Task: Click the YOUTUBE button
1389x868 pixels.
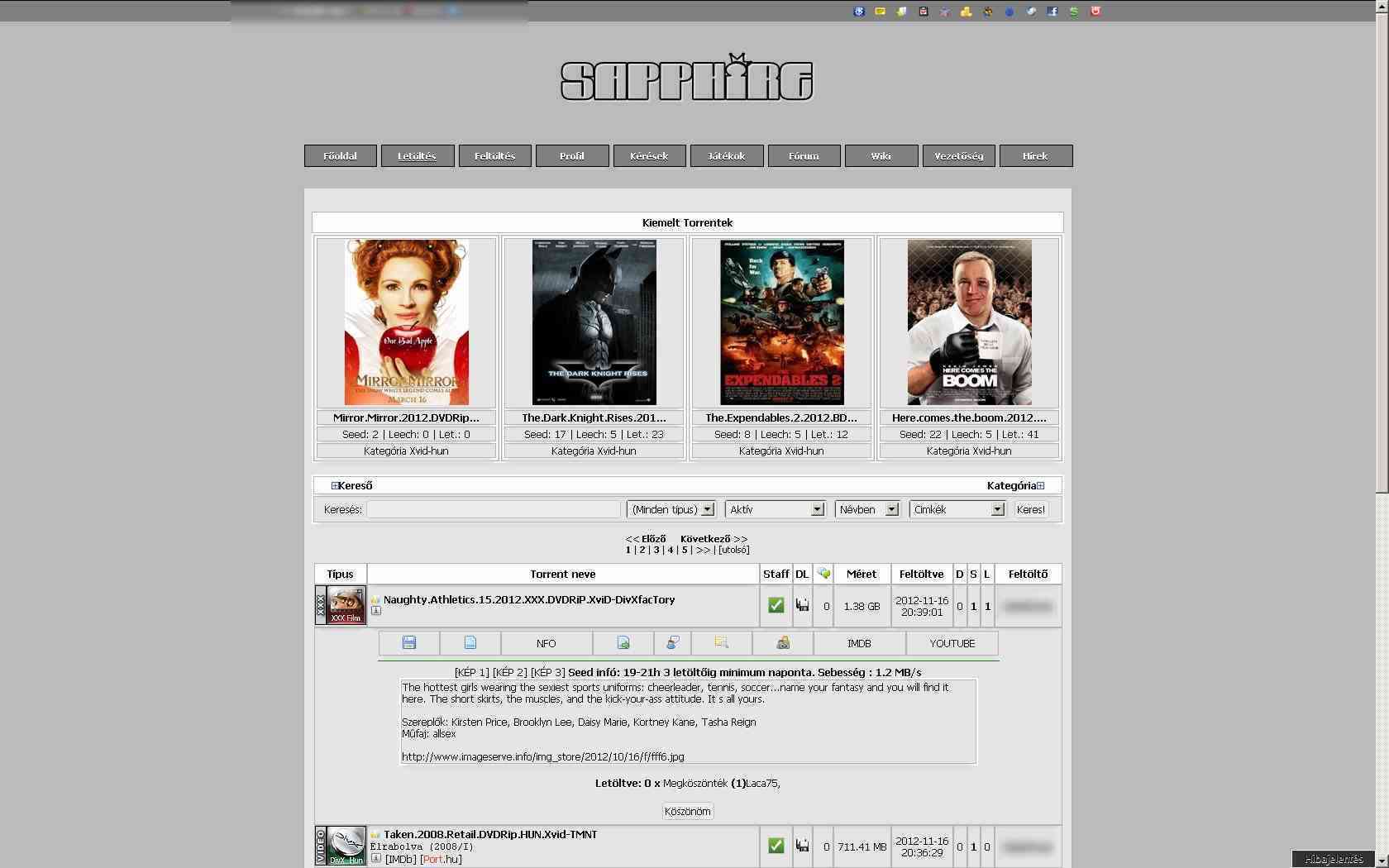Action: coord(952,642)
